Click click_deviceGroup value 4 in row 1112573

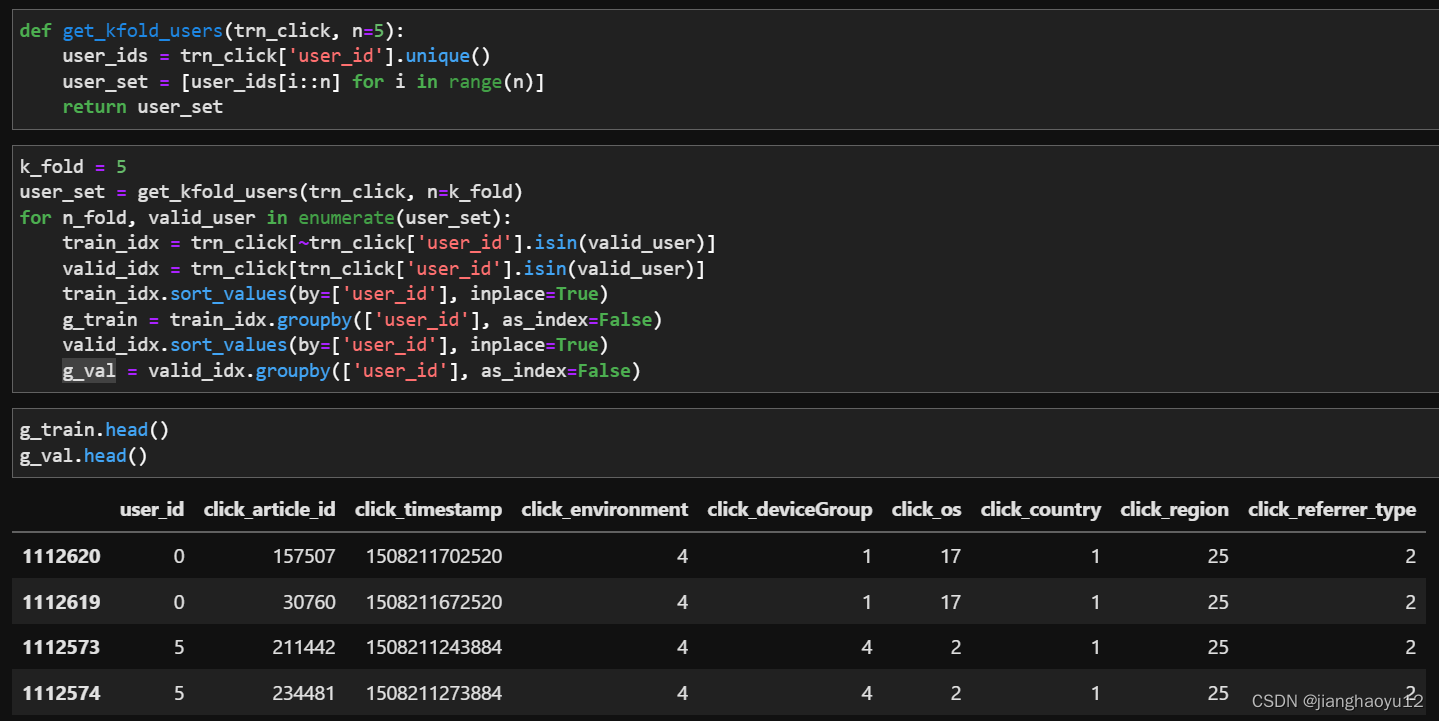[866, 648]
